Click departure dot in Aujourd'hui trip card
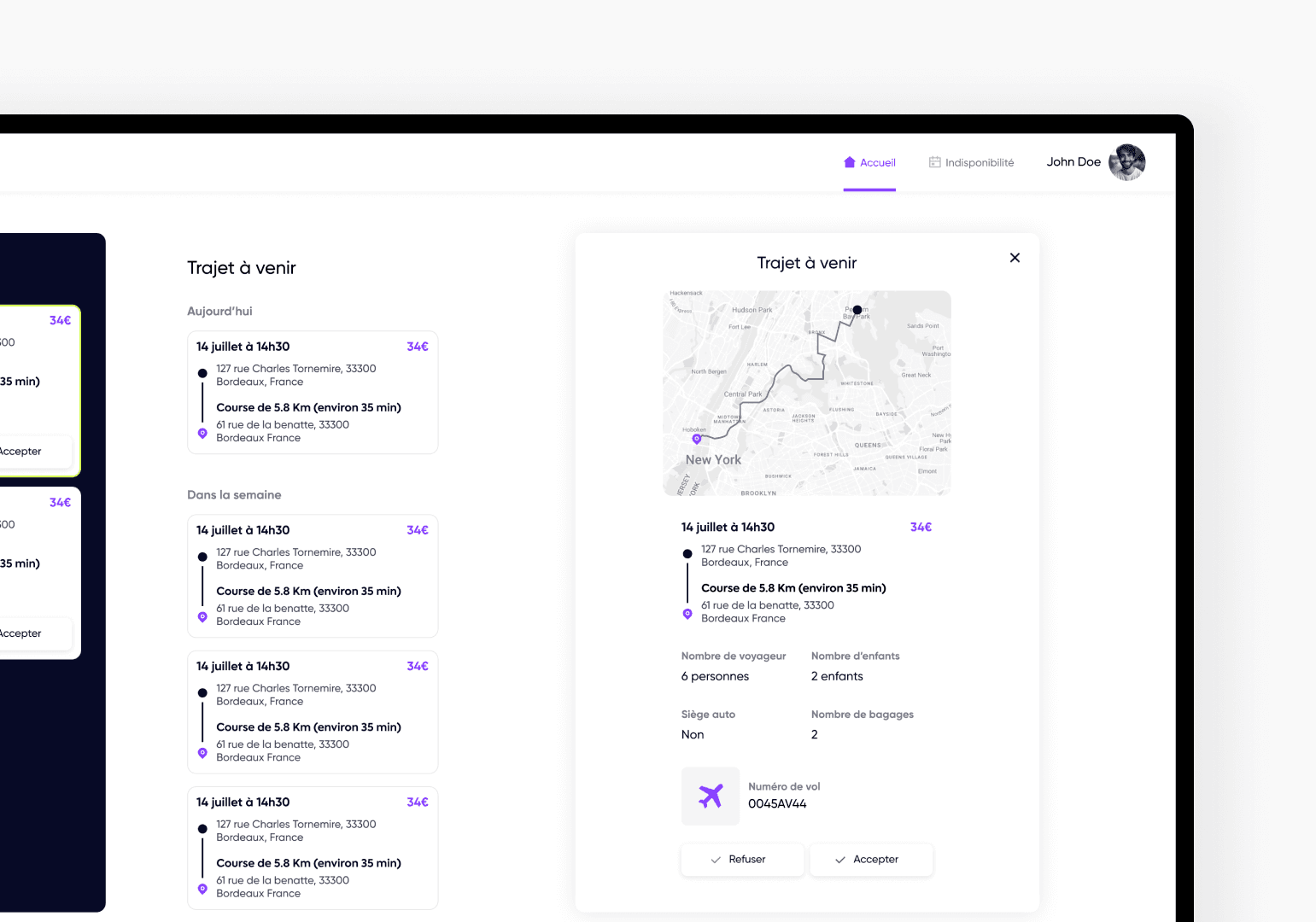 pyautogui.click(x=202, y=373)
